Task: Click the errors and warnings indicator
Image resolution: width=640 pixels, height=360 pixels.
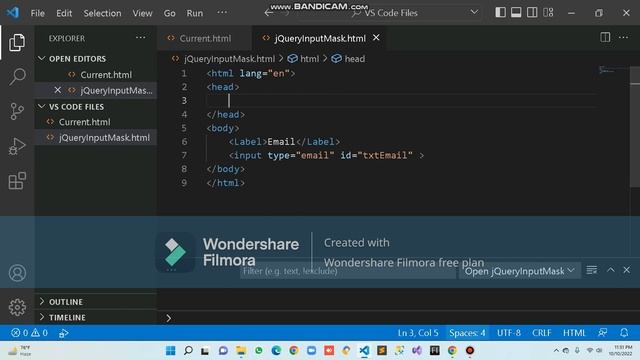Action: tap(29, 333)
